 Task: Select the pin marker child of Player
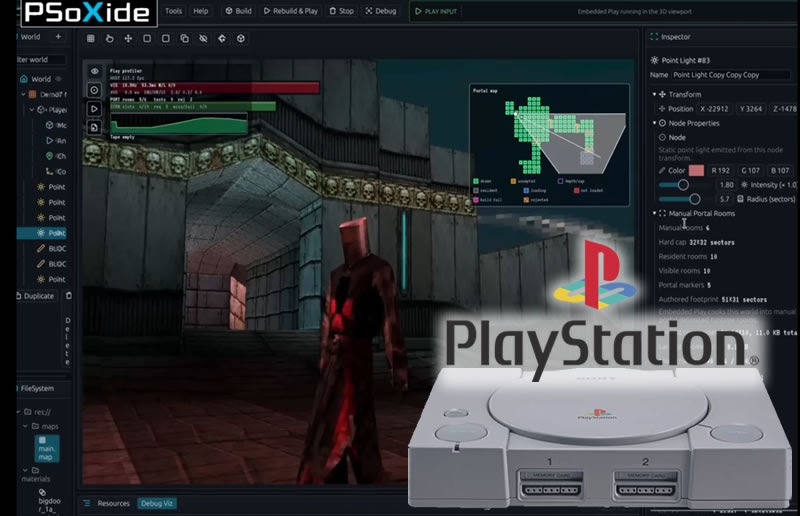click(x=55, y=156)
